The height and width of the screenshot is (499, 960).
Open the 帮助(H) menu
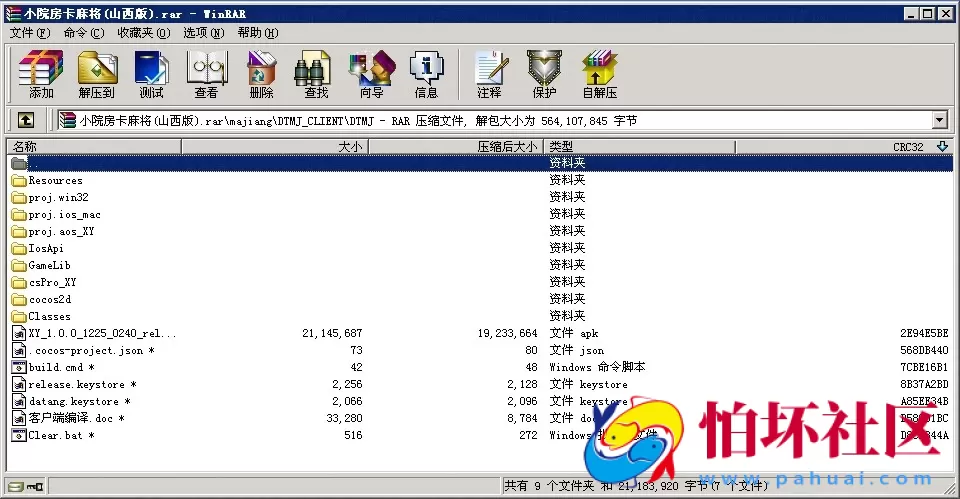tap(258, 33)
